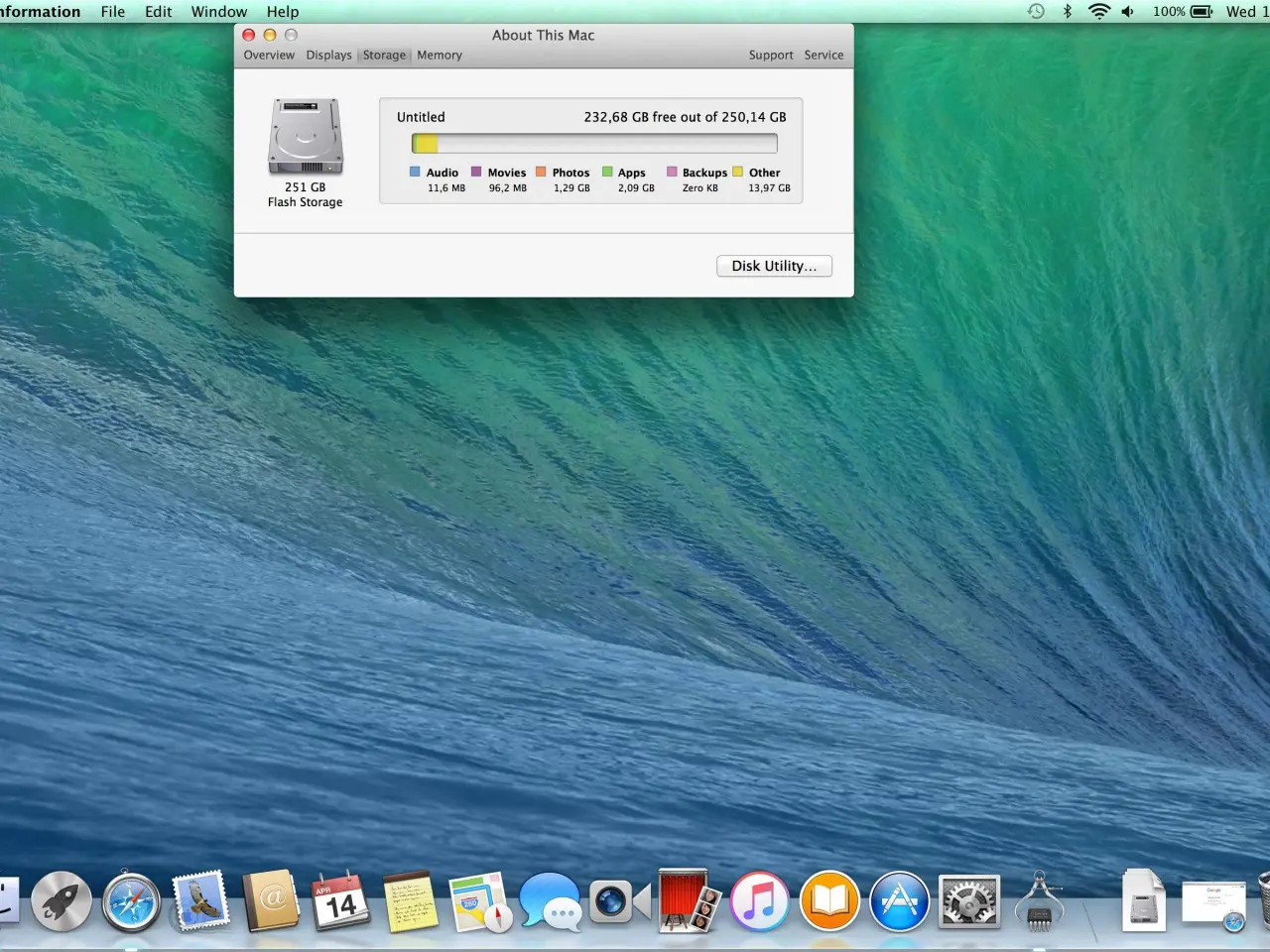Image resolution: width=1270 pixels, height=952 pixels.
Task: Click the storage usage bar
Action: [x=594, y=144]
